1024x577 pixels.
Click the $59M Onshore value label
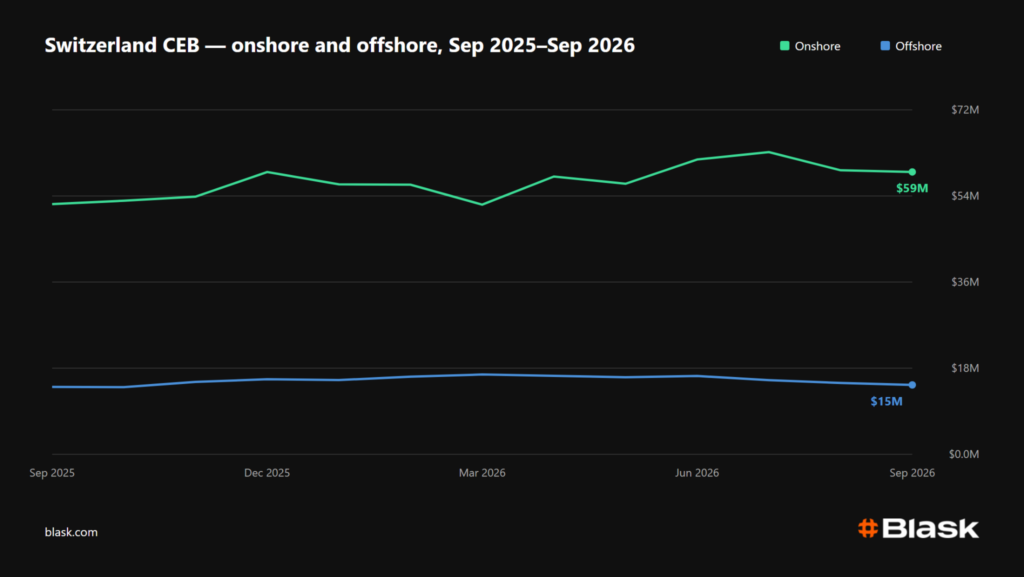pyautogui.click(x=912, y=189)
